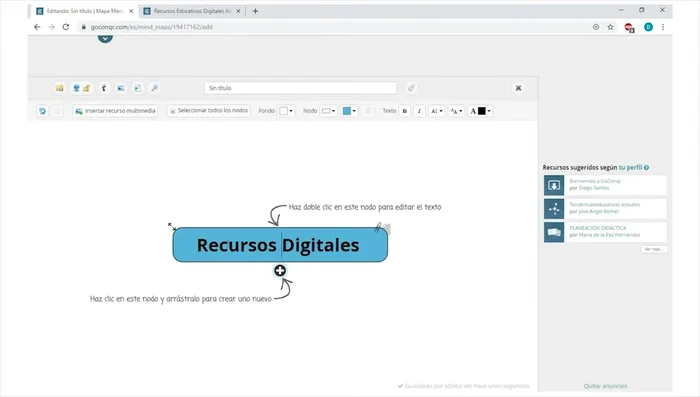Close the Editando: Sin título tab
Viewport: 700px width, 397px height.
[x=131, y=11]
